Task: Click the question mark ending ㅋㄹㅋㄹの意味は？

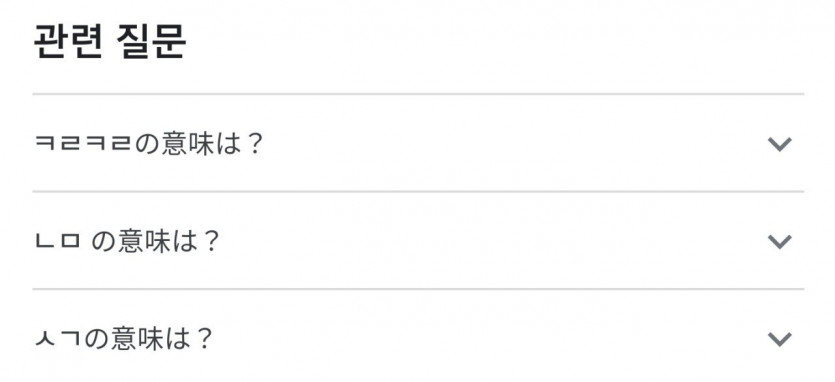Action: [x=255, y=144]
